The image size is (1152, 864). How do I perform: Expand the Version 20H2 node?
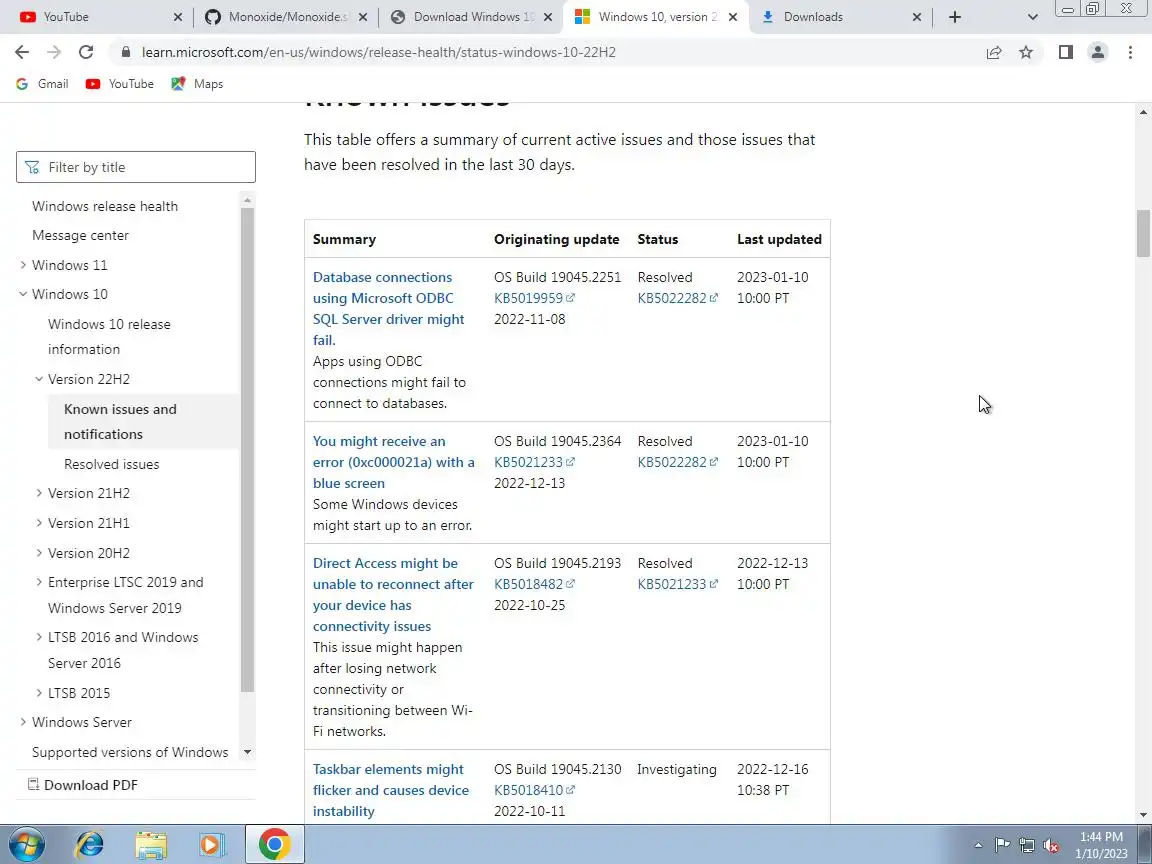[39, 553]
